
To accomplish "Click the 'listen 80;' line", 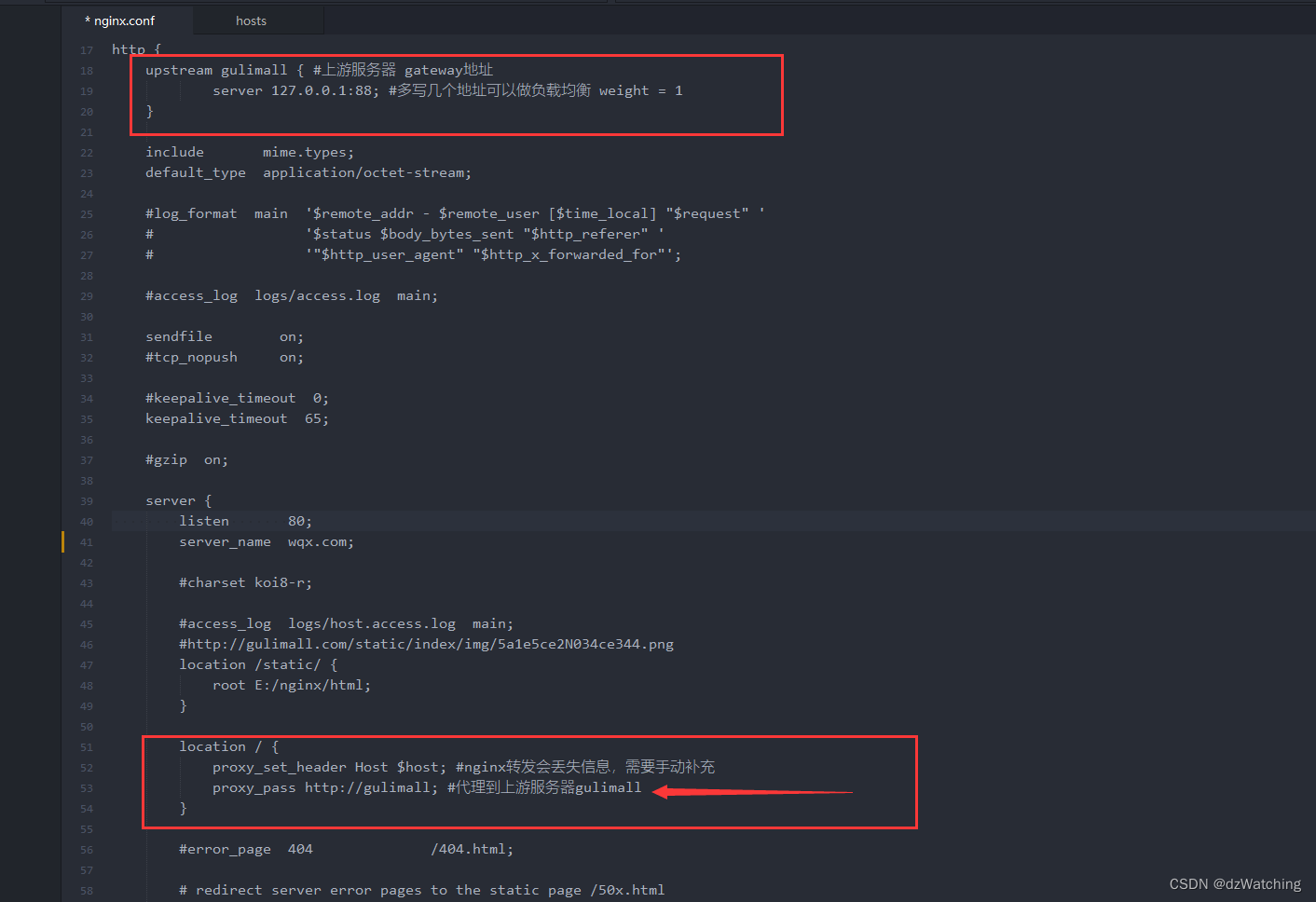I will click(246, 521).
